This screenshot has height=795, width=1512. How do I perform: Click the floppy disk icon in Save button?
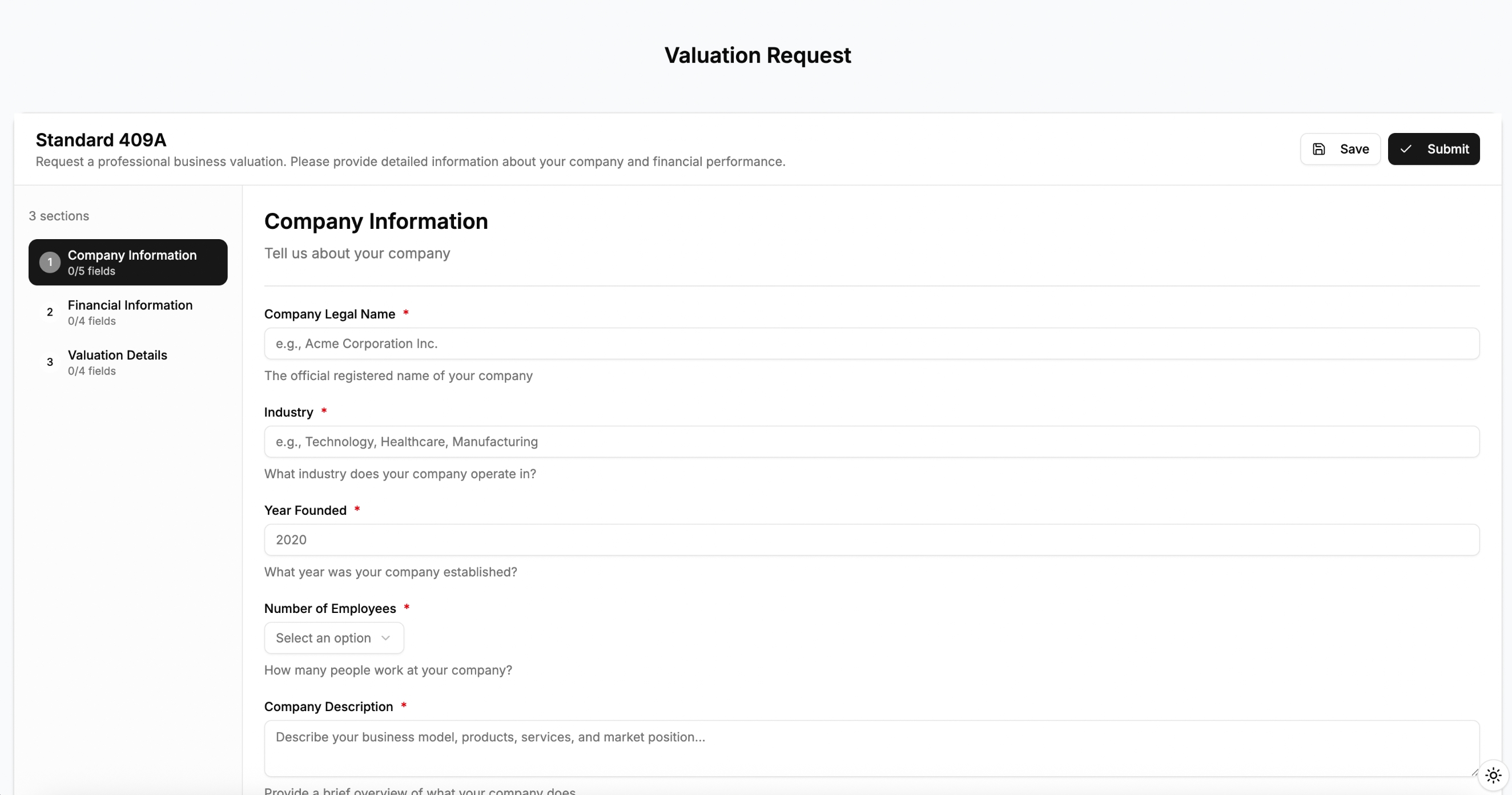1319,149
